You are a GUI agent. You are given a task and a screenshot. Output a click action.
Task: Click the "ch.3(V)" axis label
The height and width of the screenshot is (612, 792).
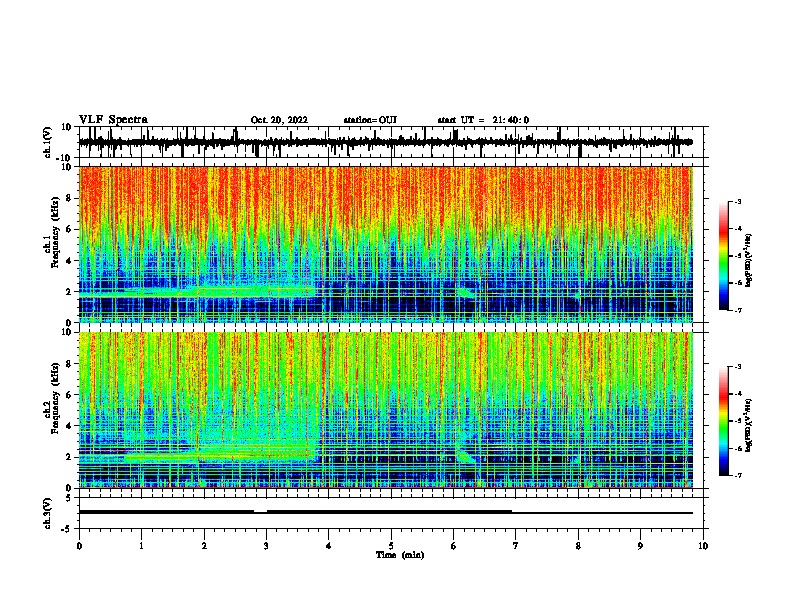[x=48, y=513]
